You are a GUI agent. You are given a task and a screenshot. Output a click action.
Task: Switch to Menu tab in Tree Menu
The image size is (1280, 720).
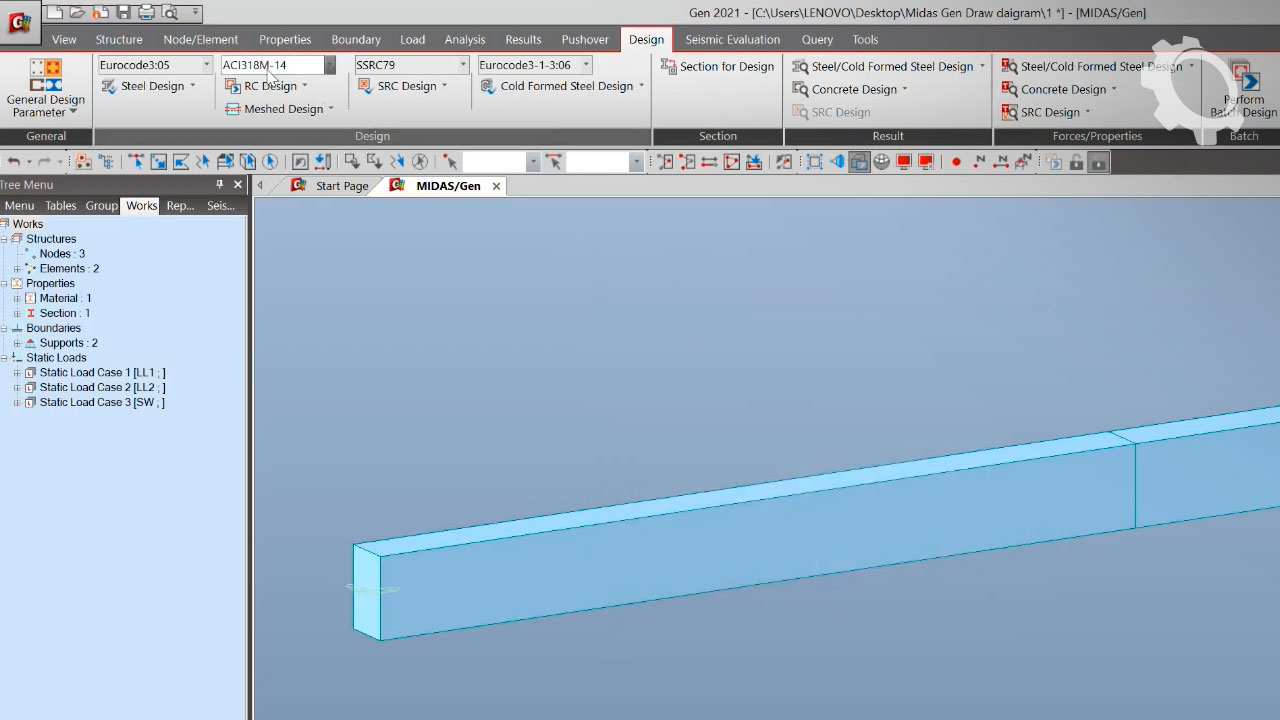(x=19, y=206)
